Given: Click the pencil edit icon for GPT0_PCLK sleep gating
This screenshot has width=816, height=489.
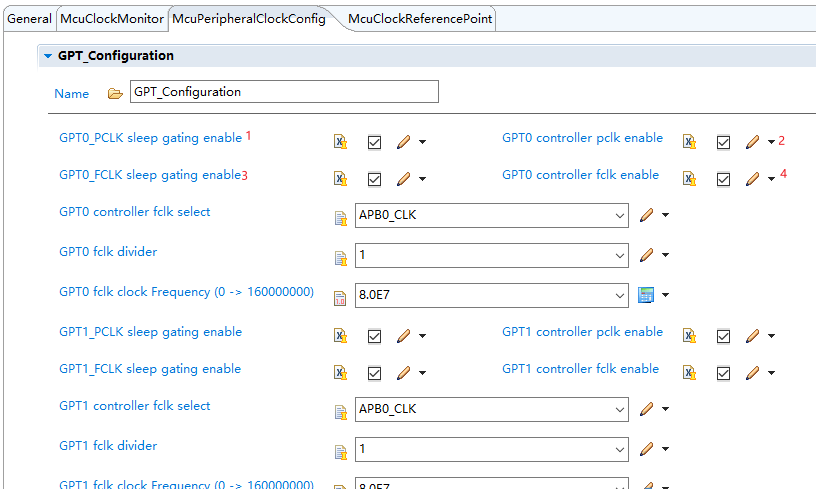Looking at the screenshot, I should coord(403,142).
